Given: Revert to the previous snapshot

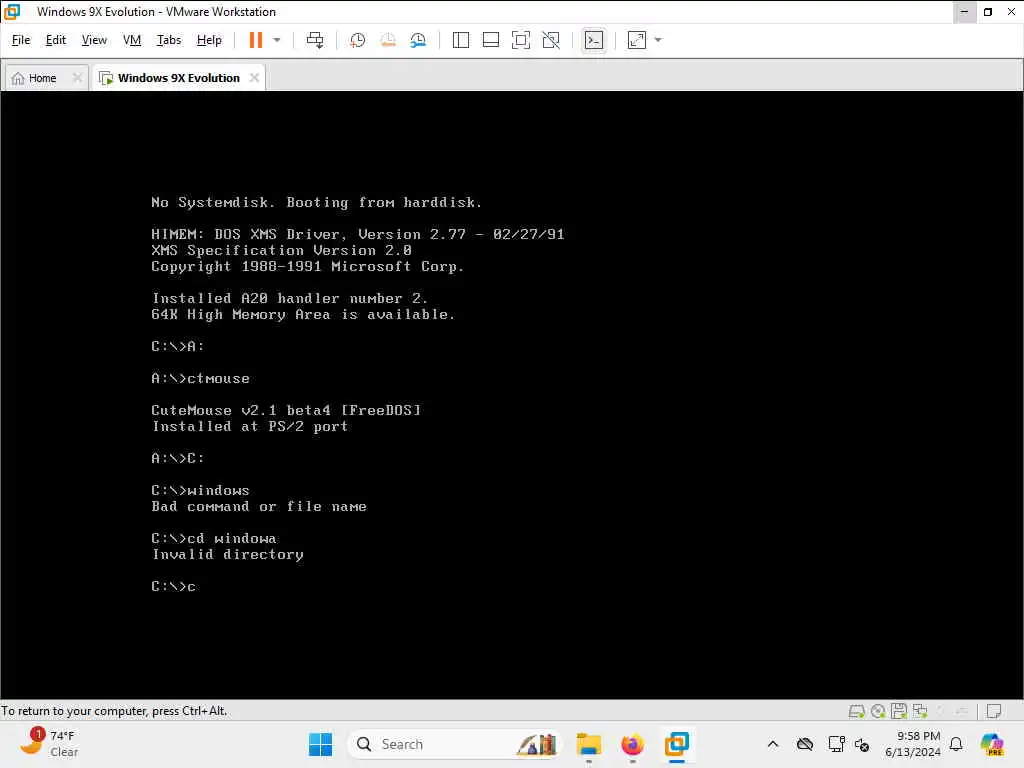Looking at the screenshot, I should tap(388, 40).
